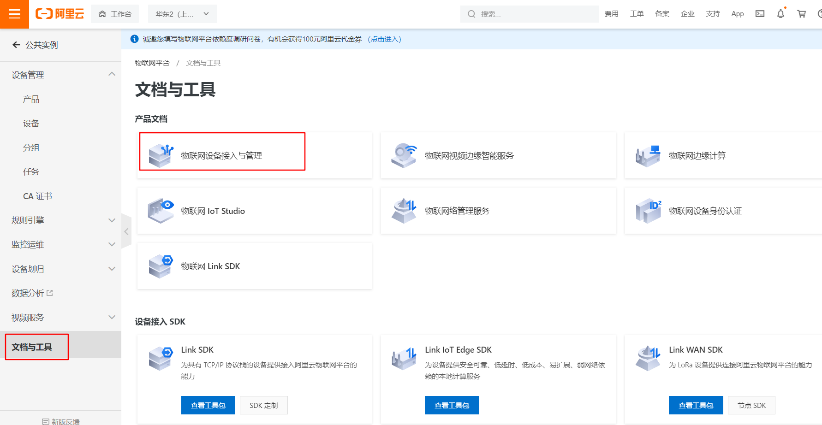Open the 物联网 IoT Studio doc card

tap(255, 211)
